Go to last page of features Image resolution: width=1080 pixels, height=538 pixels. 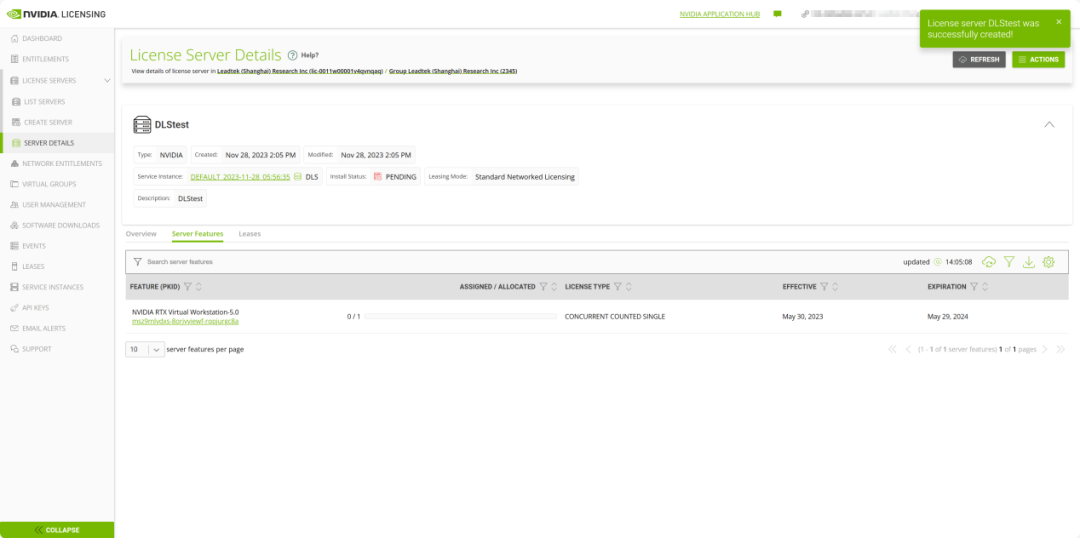[x=1061, y=349]
